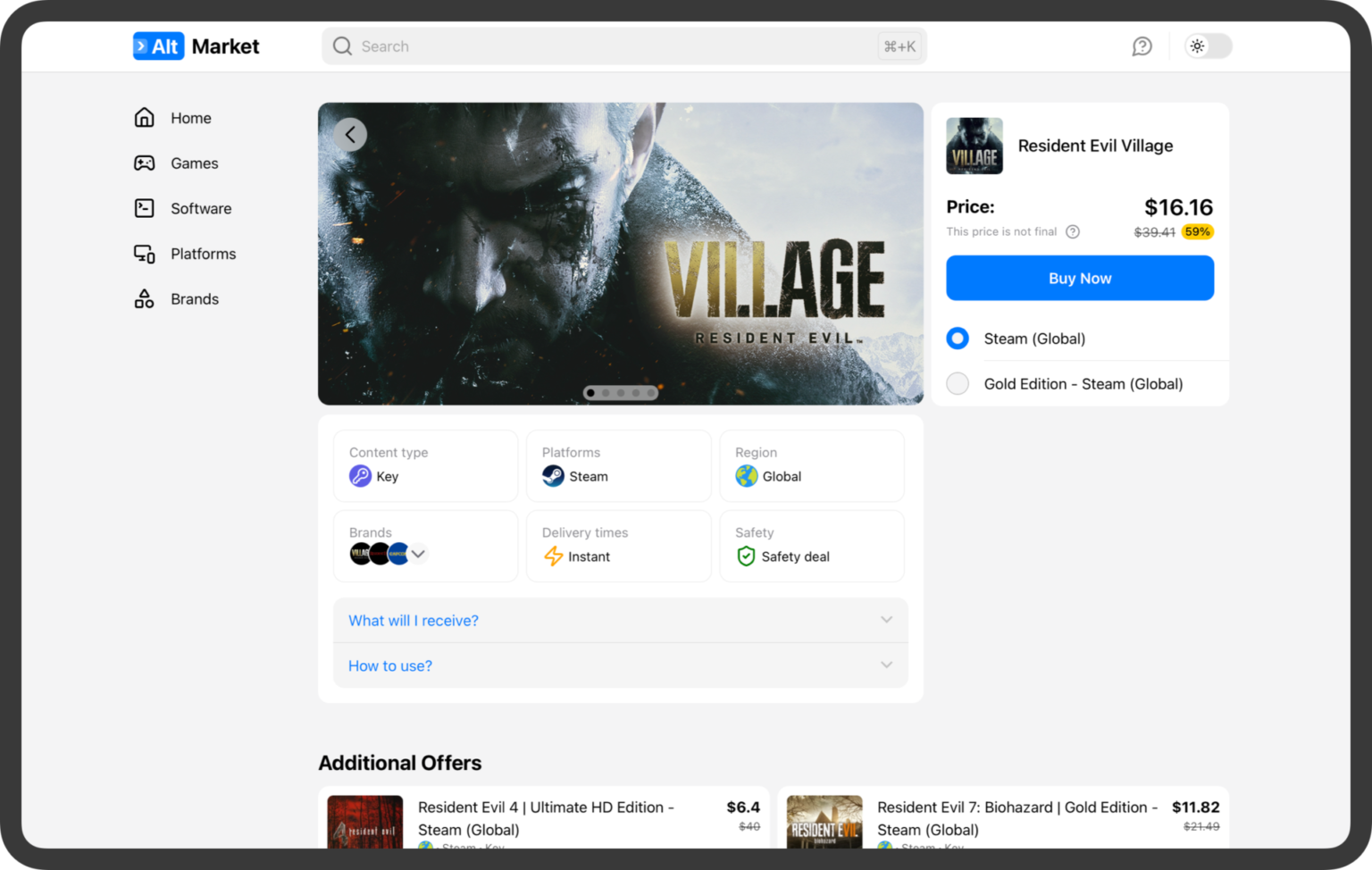Image resolution: width=1372 pixels, height=870 pixels.
Task: Click the Safety deal shield icon
Action: pos(746,556)
